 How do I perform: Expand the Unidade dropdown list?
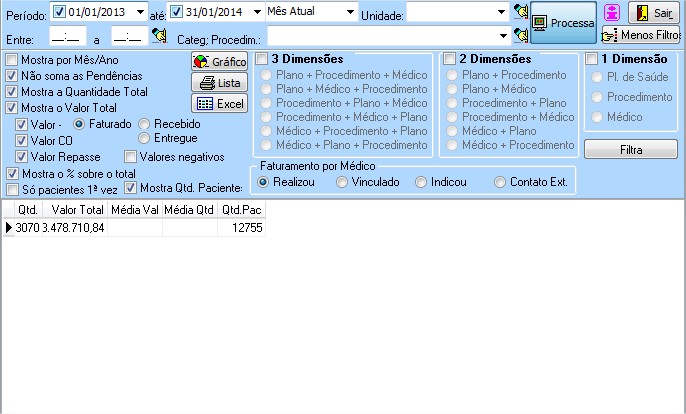(x=501, y=12)
